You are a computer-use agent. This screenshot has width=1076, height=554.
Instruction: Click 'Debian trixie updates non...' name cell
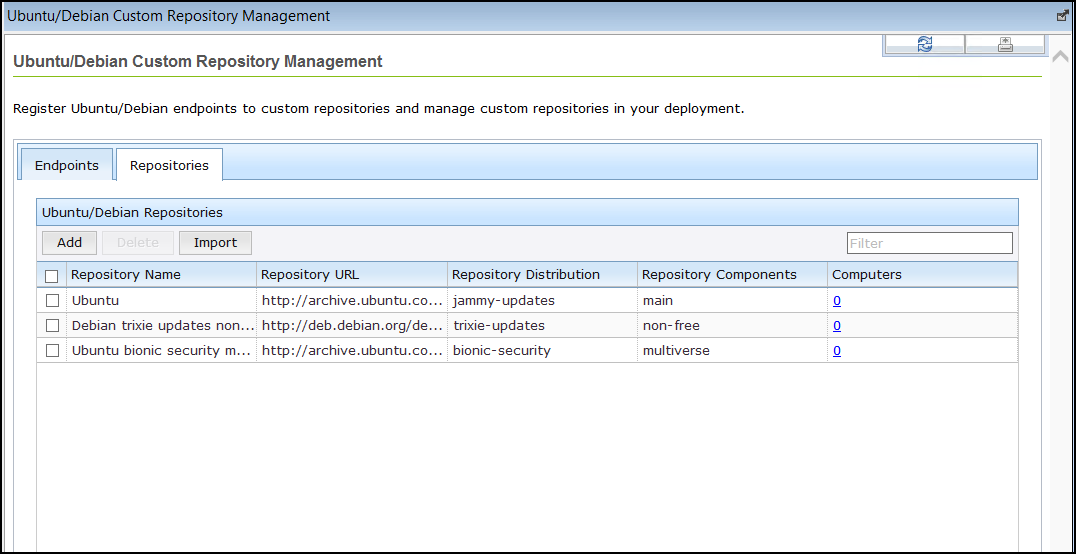(161, 325)
